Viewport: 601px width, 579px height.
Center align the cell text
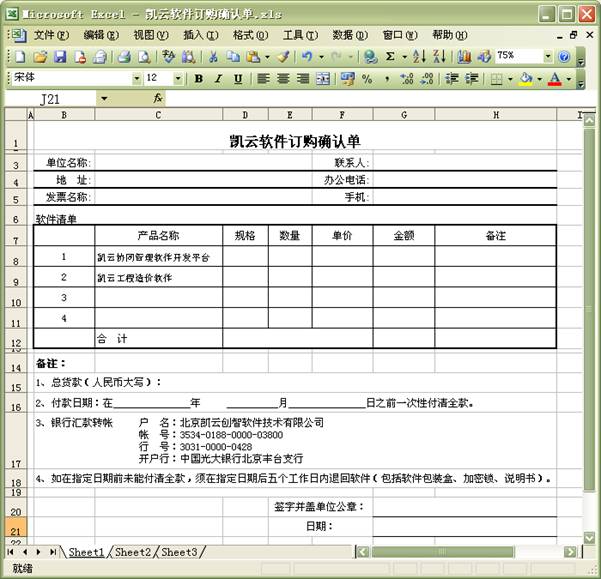[283, 79]
